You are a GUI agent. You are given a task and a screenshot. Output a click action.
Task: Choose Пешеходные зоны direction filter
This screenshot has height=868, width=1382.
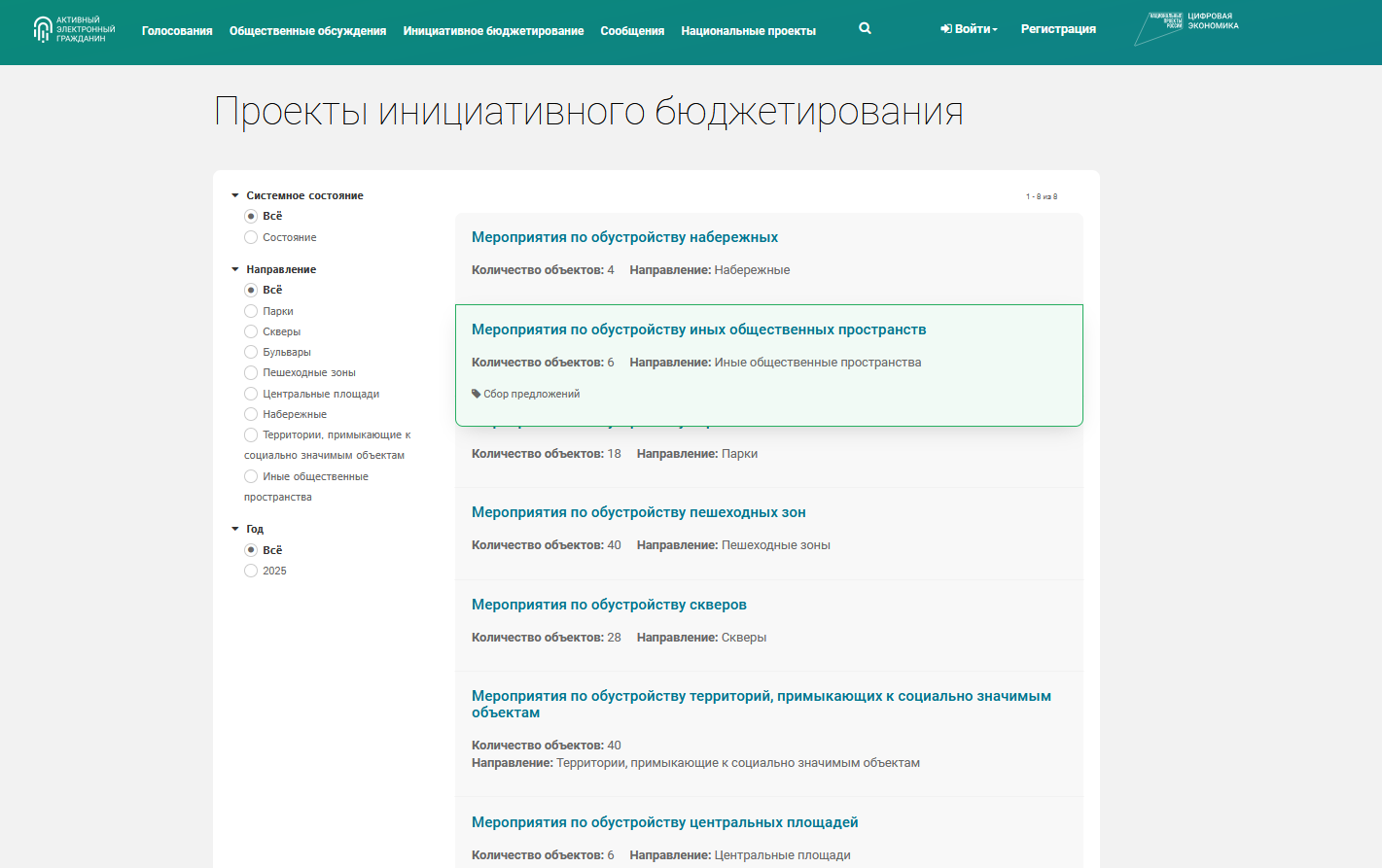[251, 372]
